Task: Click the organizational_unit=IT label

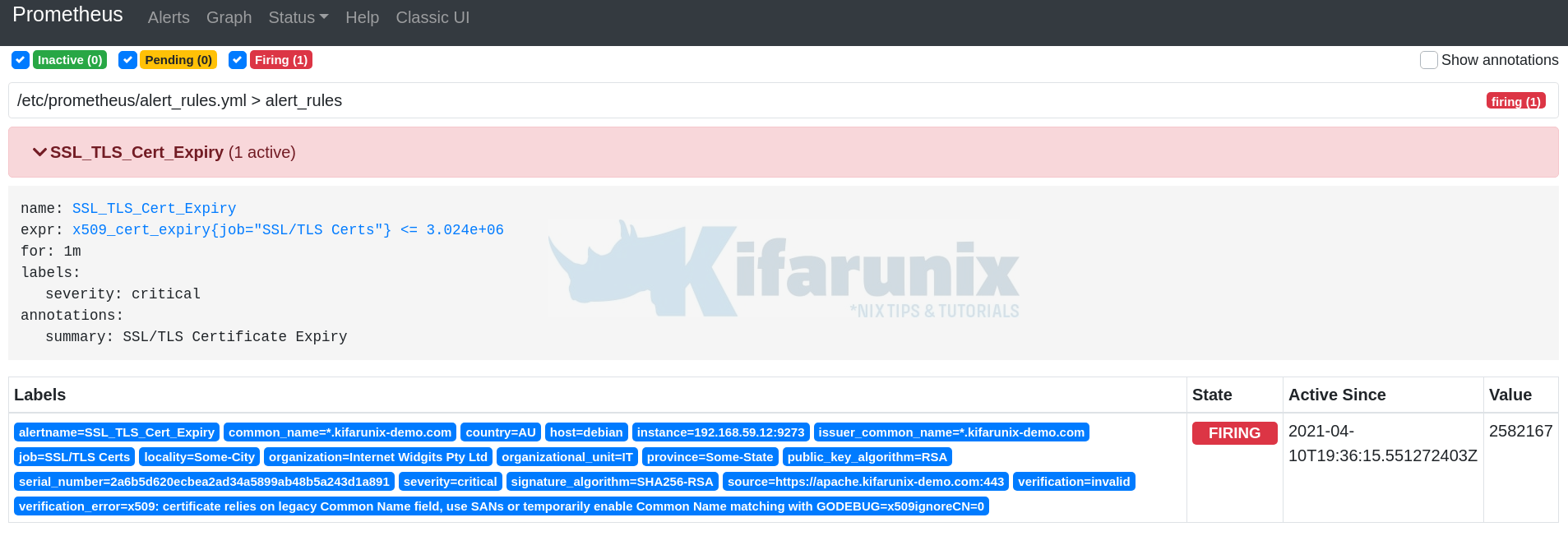Action: coord(567,457)
